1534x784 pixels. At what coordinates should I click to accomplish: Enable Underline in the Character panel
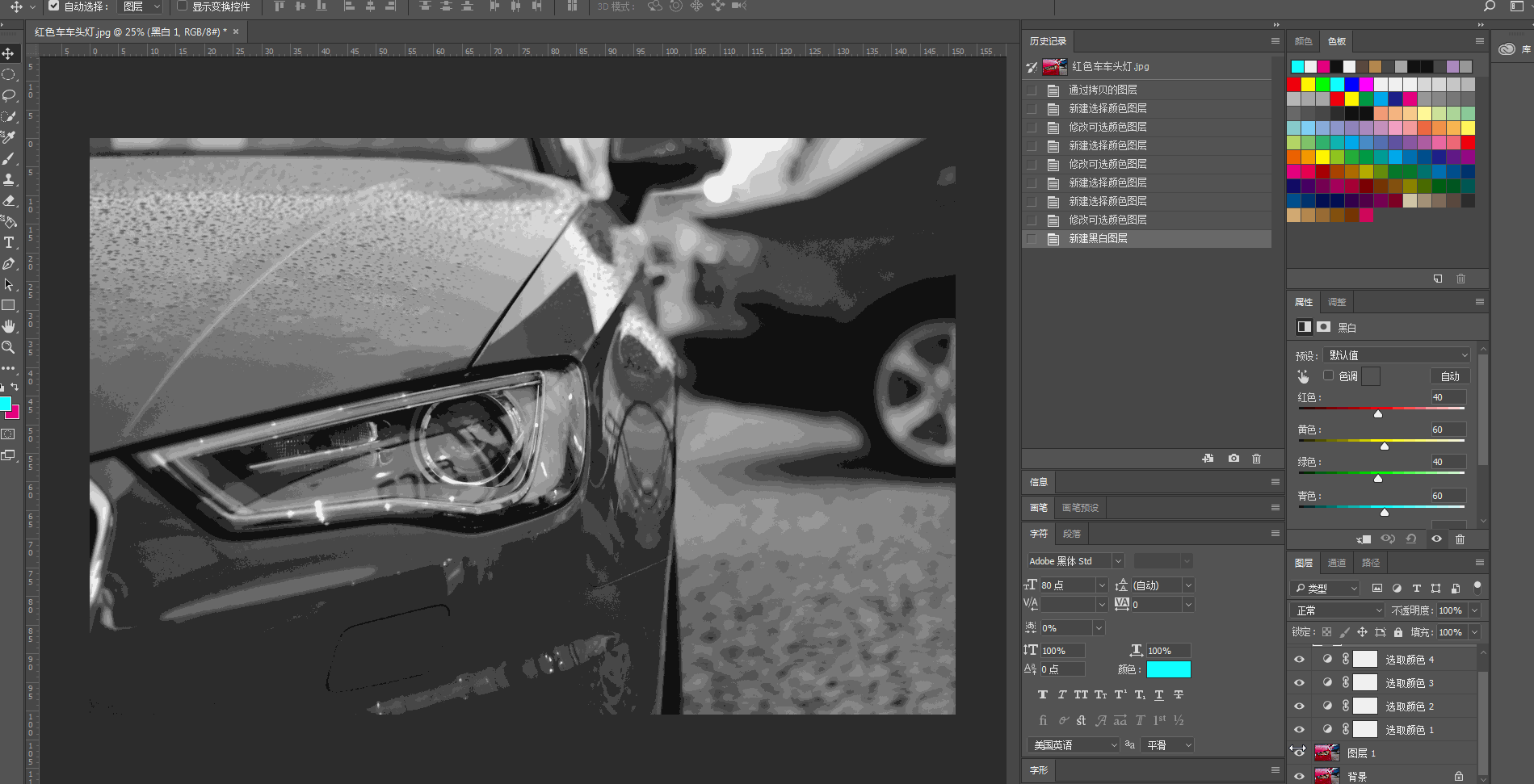(x=1159, y=694)
